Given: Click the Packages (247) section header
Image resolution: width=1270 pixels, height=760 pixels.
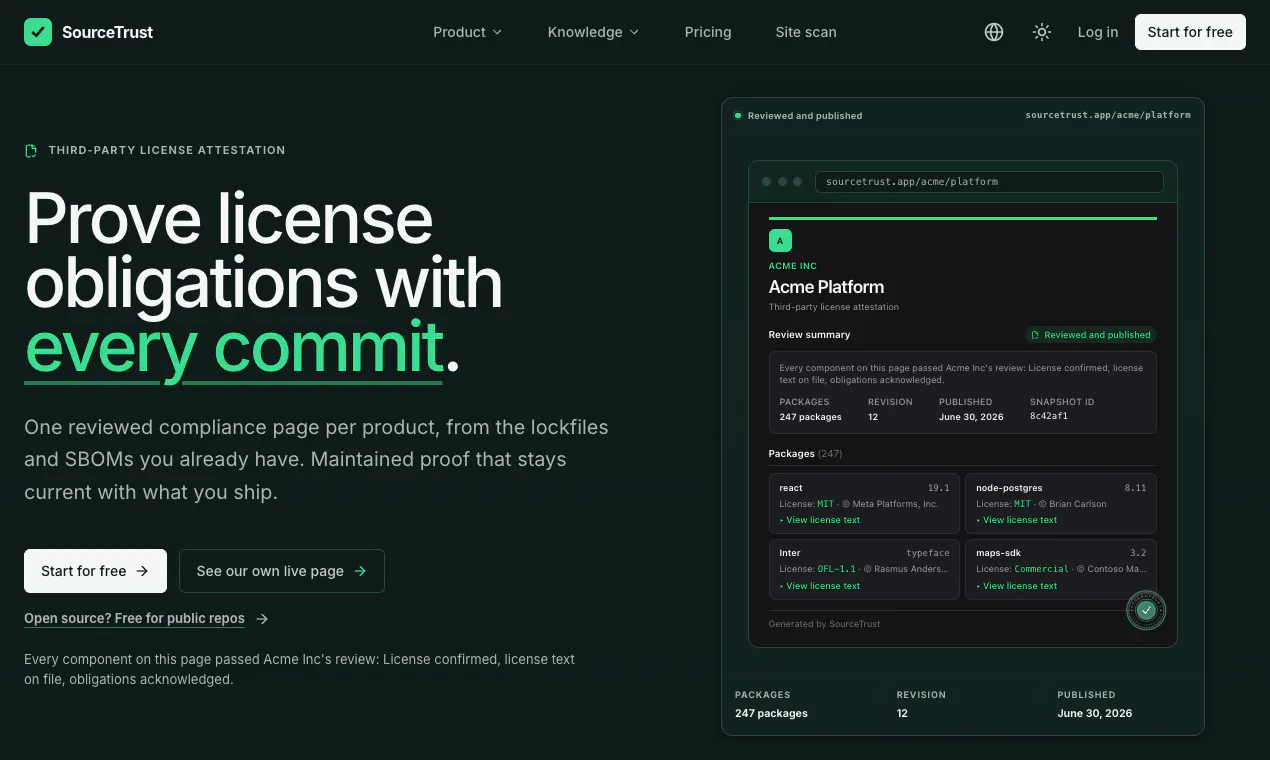Looking at the screenshot, I should click(x=805, y=454).
